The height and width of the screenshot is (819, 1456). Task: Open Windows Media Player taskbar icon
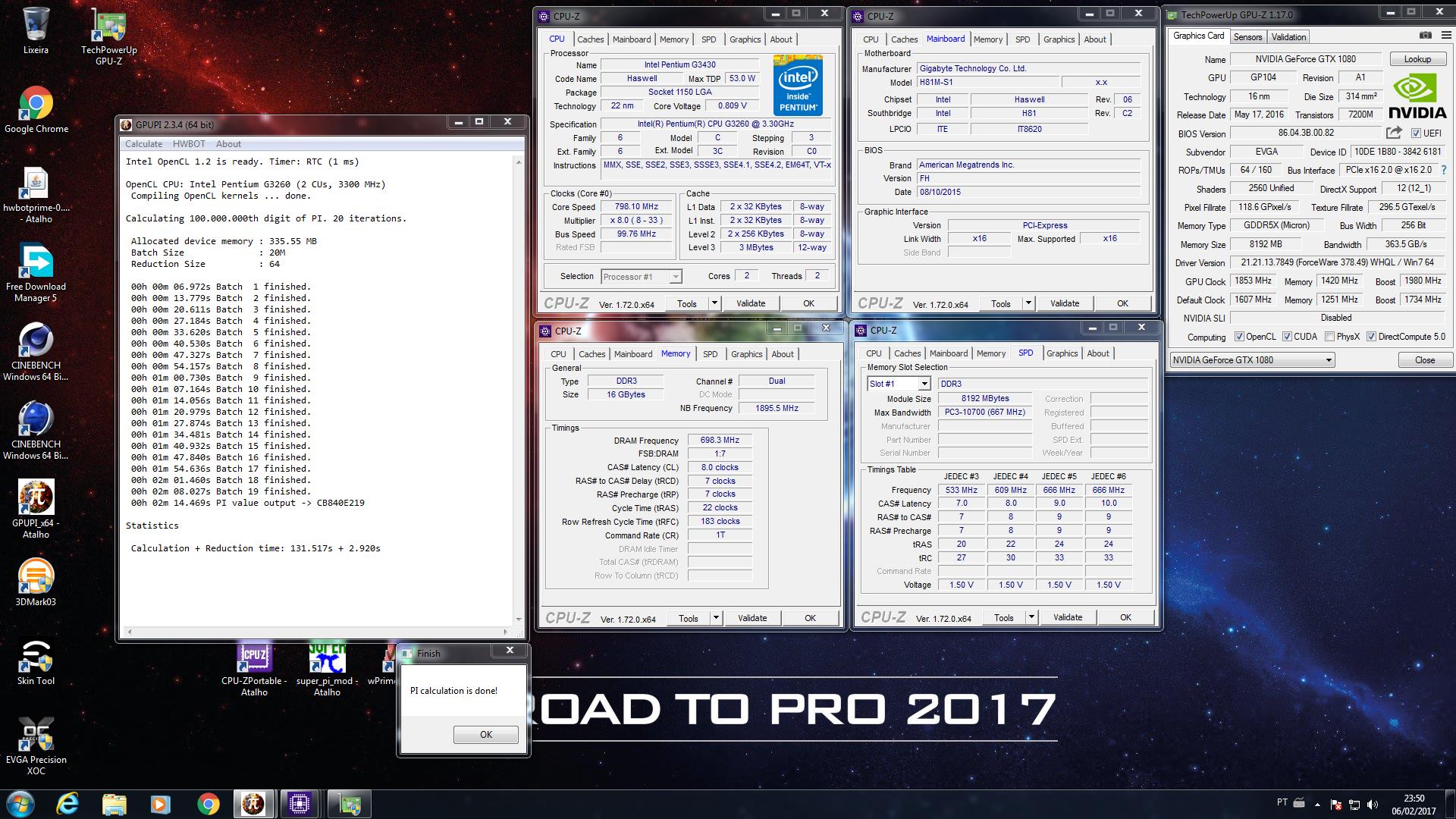point(160,804)
